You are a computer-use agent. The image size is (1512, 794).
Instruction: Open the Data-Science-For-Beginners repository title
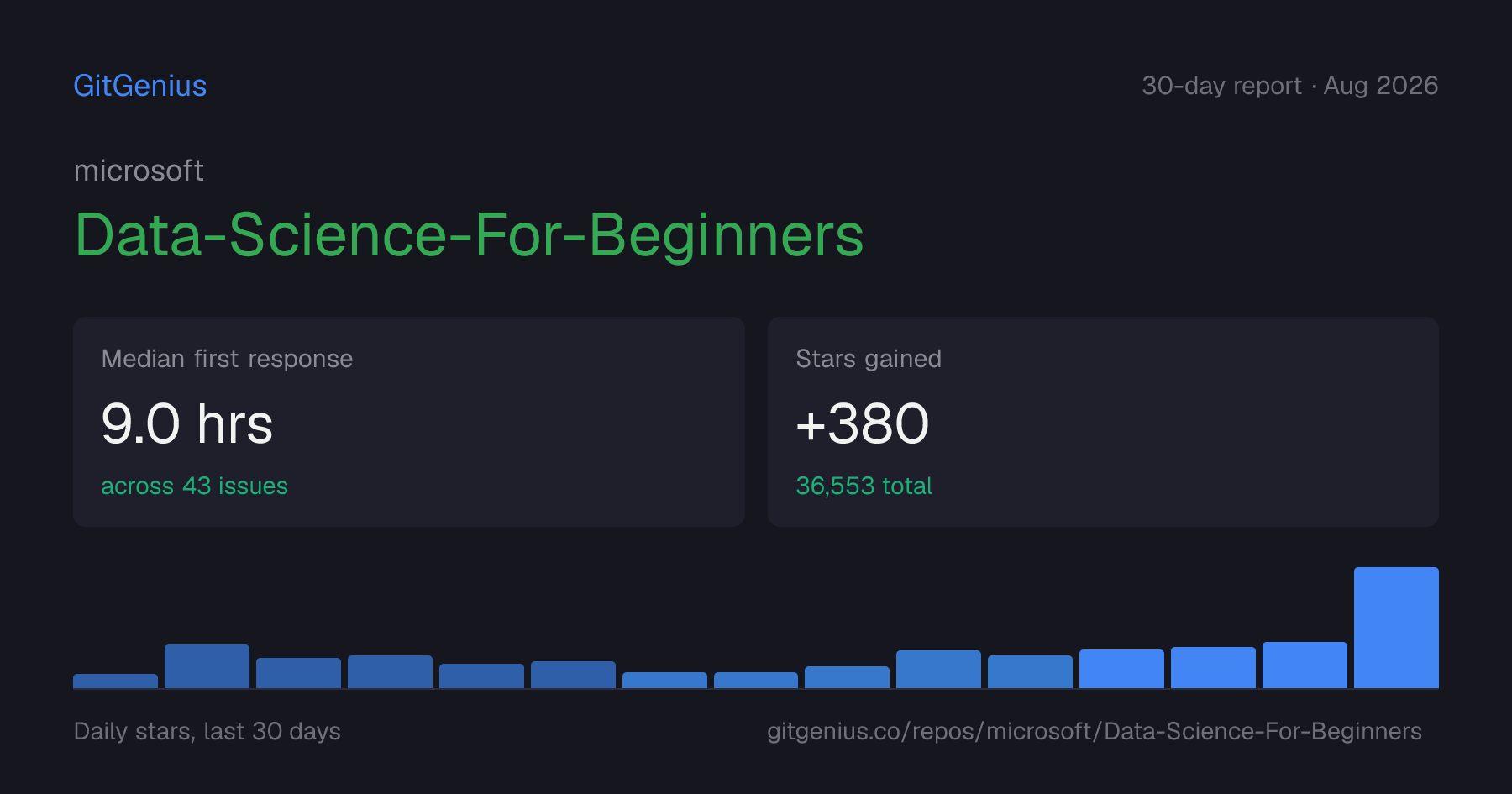(469, 234)
